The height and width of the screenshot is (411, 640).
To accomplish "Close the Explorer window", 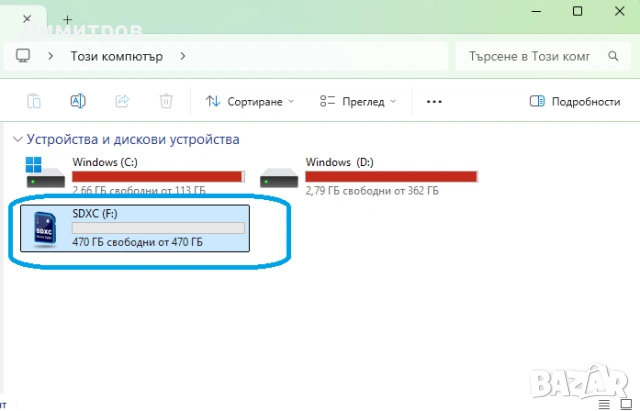I will [620, 11].
